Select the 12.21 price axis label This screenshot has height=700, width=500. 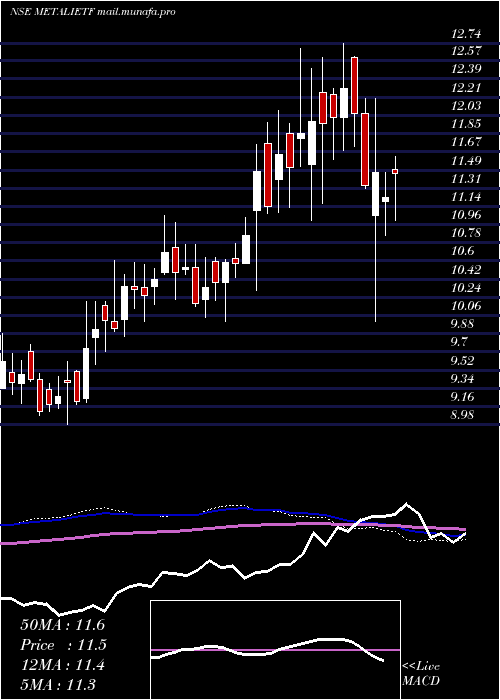click(466, 88)
